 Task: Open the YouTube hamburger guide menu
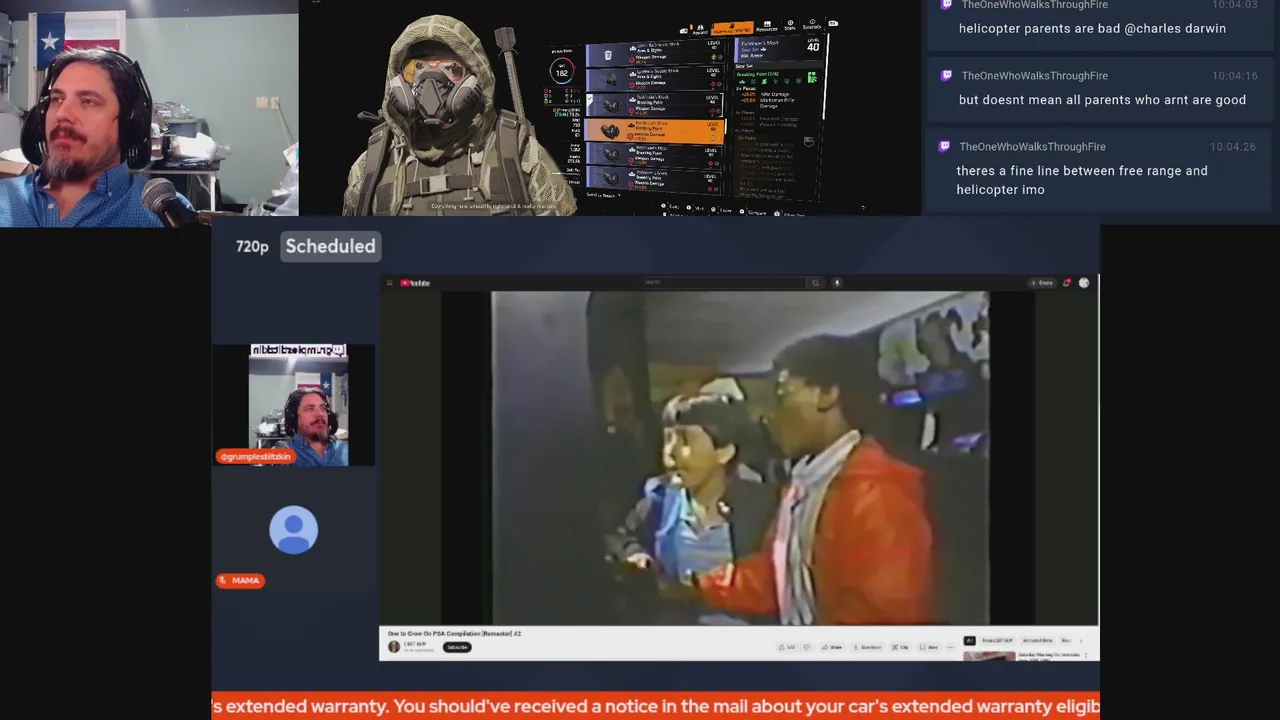click(x=390, y=283)
